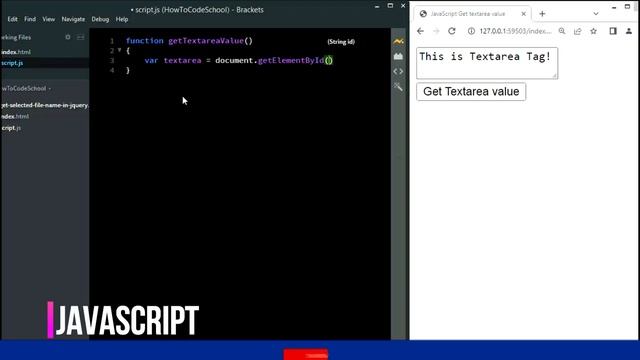Click getTextareaValue function name on line 1
Image resolution: width=640 pixels, height=360 pixels.
pos(206,41)
